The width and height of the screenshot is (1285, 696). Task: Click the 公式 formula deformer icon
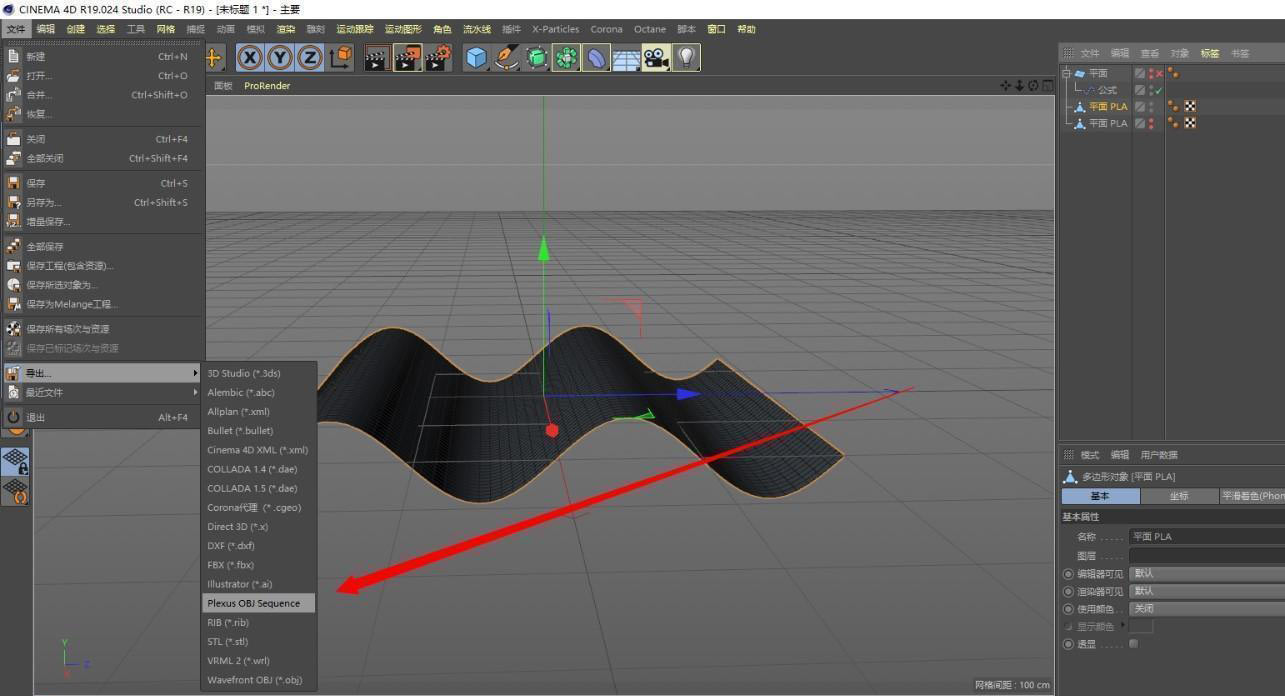click(1090, 90)
